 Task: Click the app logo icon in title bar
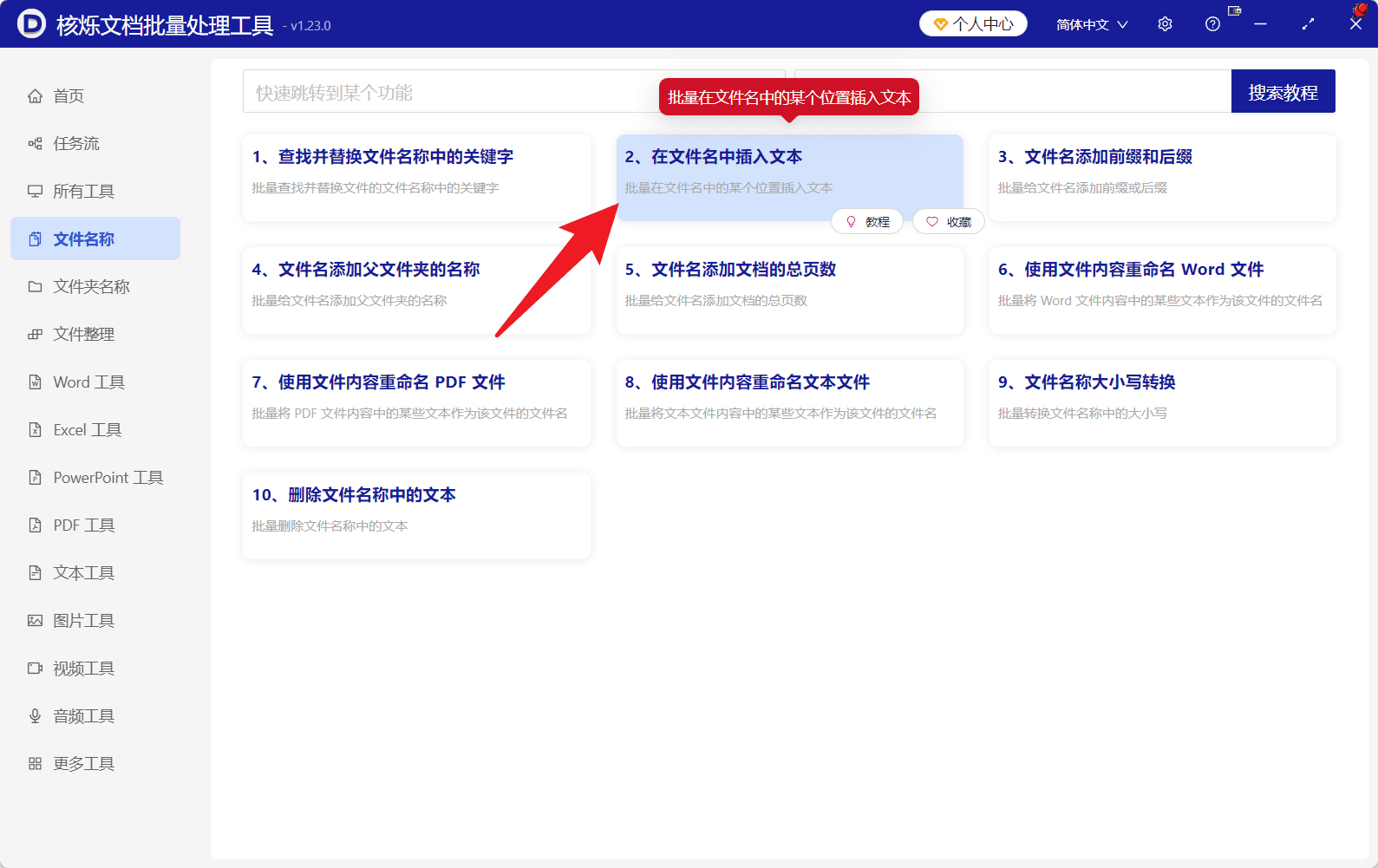pyautogui.click(x=31, y=23)
